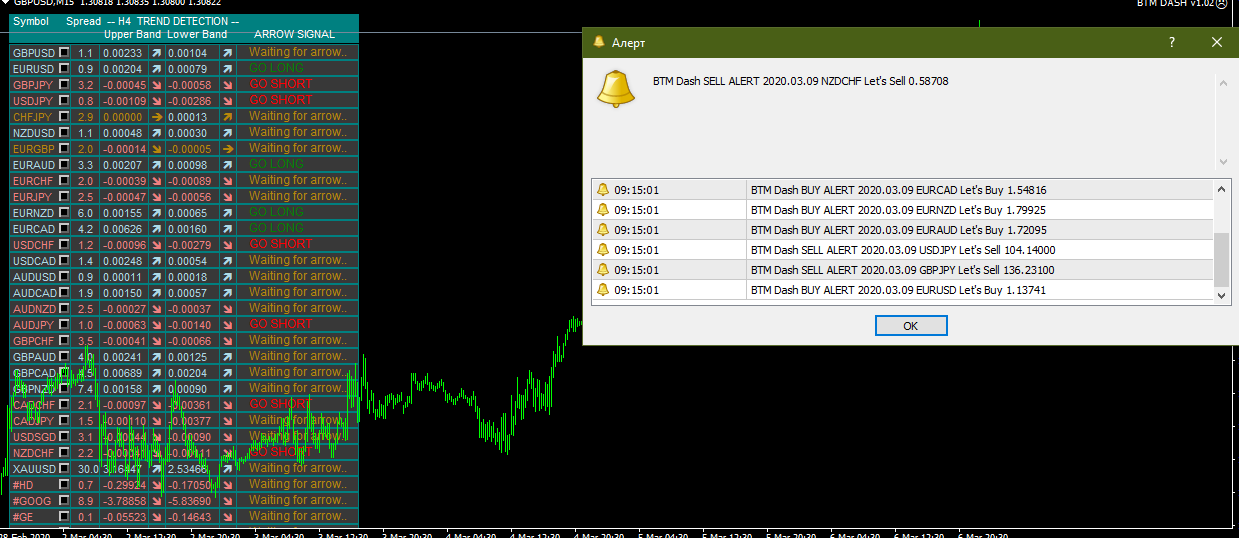Image resolution: width=1239 pixels, height=538 pixels.
Task: Click GO LONG signal for EURUSD
Action: pyautogui.click(x=276, y=68)
